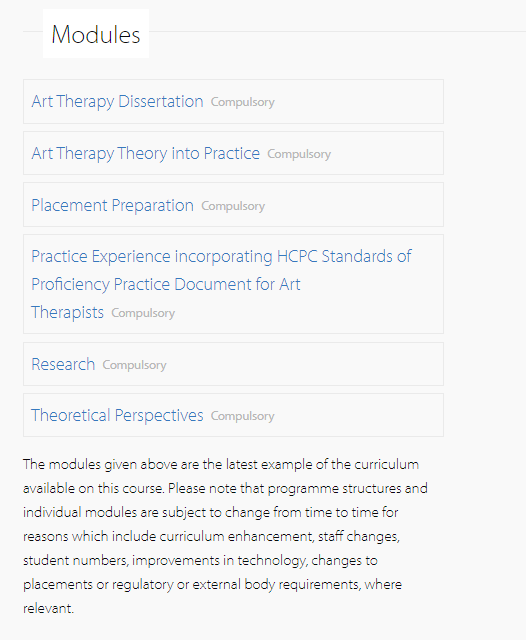Select Compulsory label beside Placement Preparation
This screenshot has height=640, width=526.
click(233, 206)
